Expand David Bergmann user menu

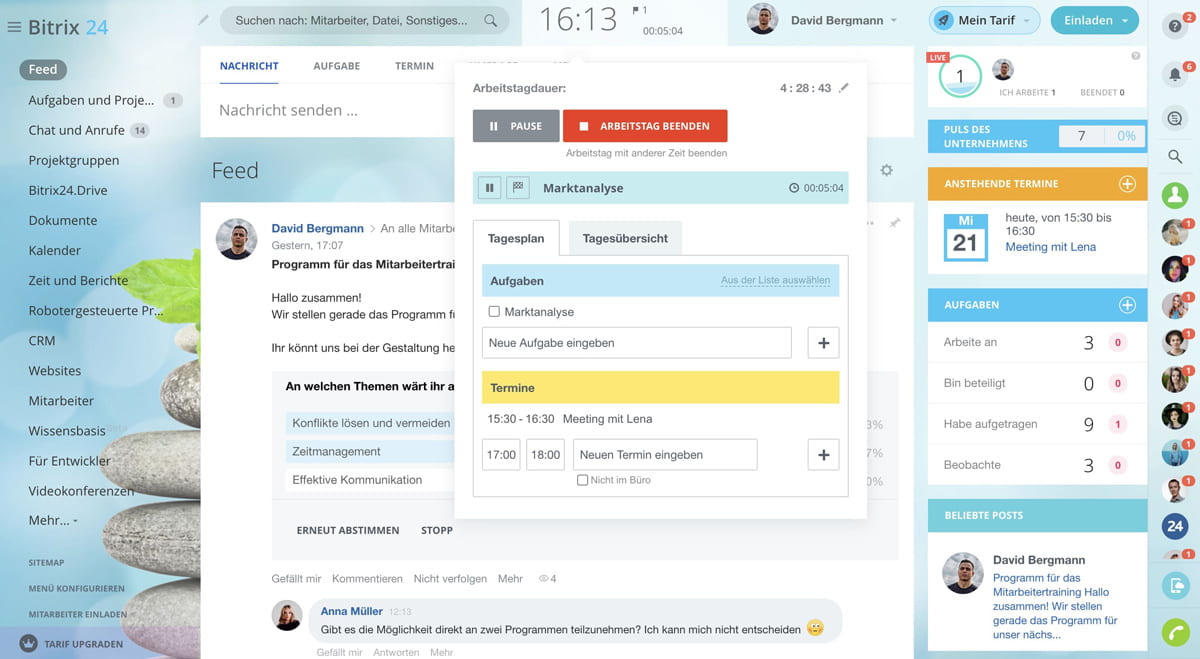click(893, 21)
